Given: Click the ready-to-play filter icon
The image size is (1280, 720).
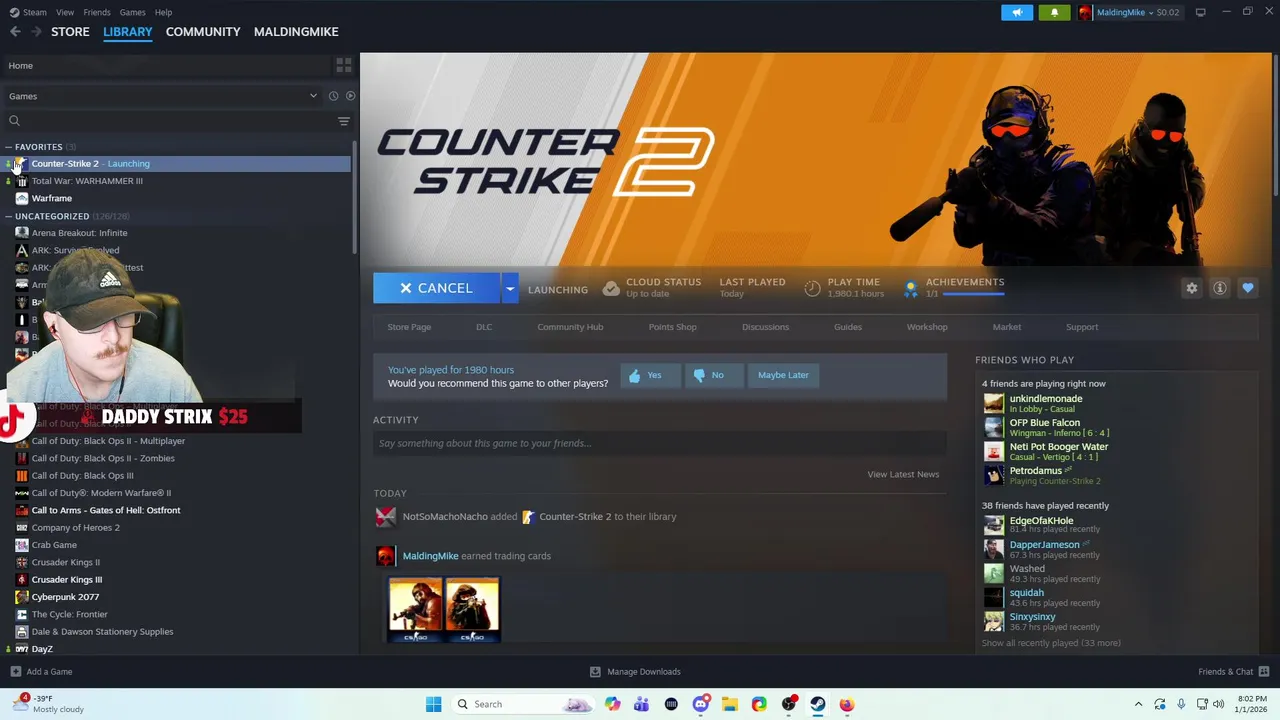Looking at the screenshot, I should [350, 96].
